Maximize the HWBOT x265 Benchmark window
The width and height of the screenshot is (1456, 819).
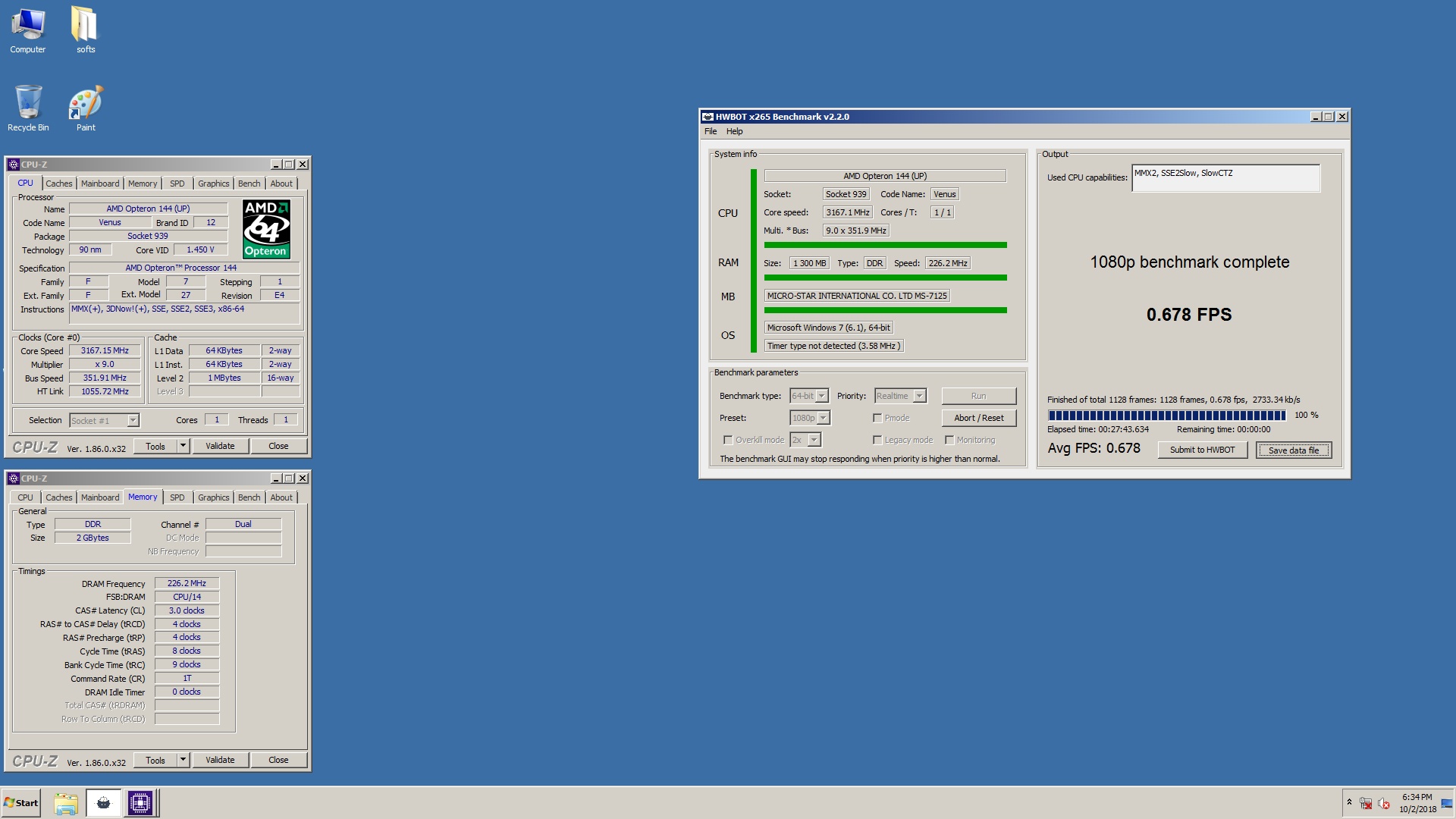(1329, 117)
